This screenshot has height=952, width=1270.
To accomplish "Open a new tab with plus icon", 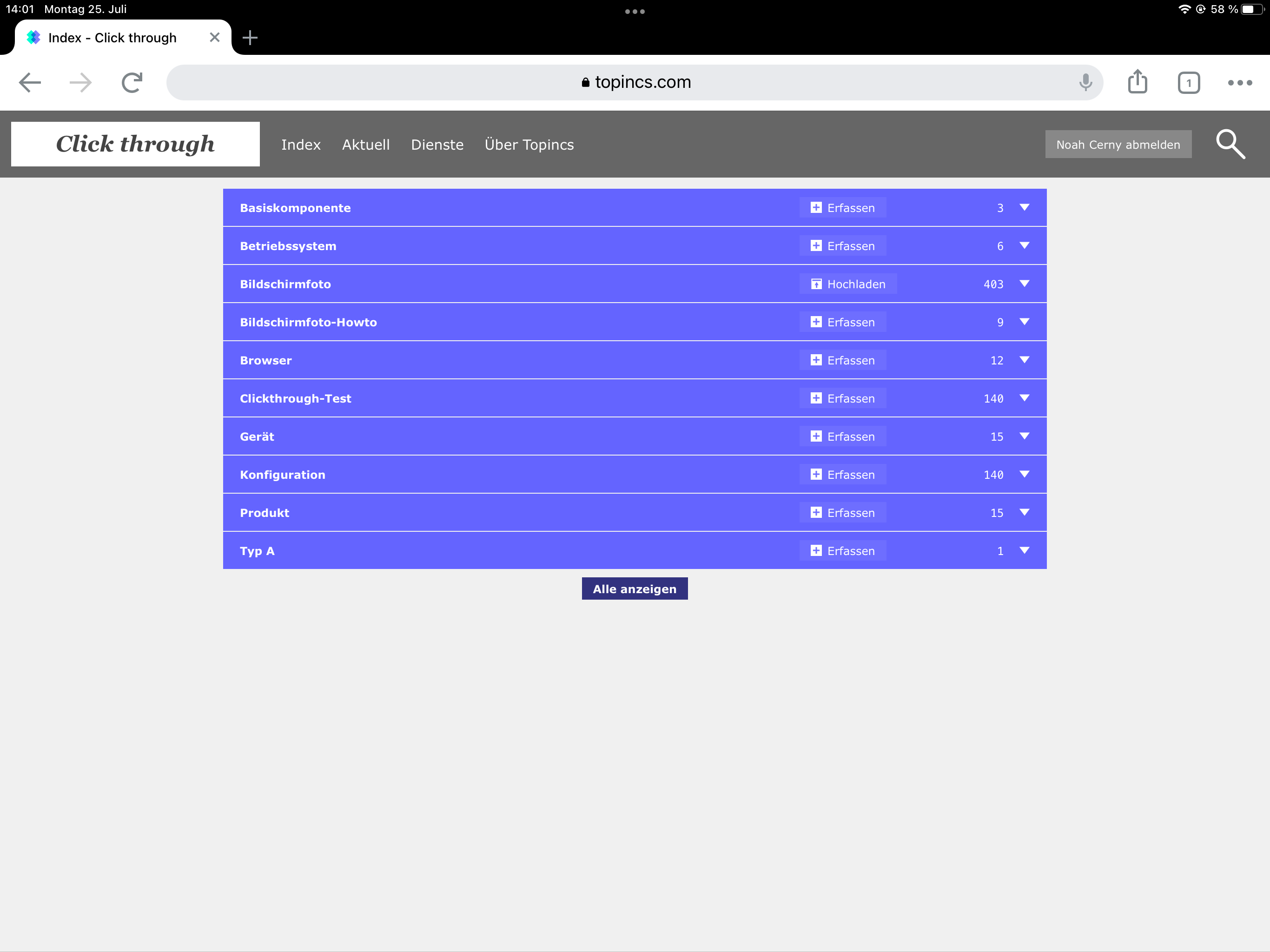I will [x=250, y=38].
